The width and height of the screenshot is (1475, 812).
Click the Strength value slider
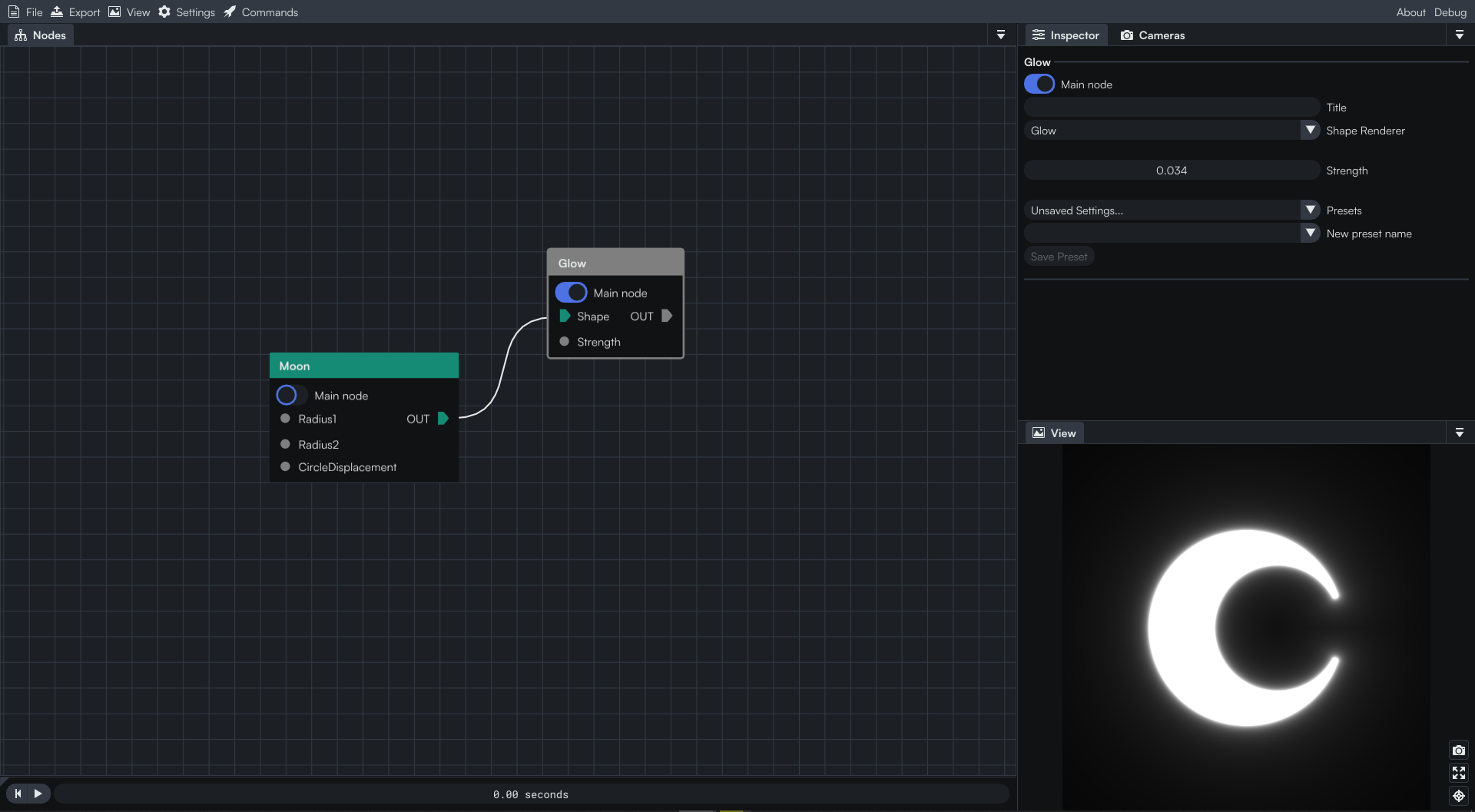point(1172,171)
